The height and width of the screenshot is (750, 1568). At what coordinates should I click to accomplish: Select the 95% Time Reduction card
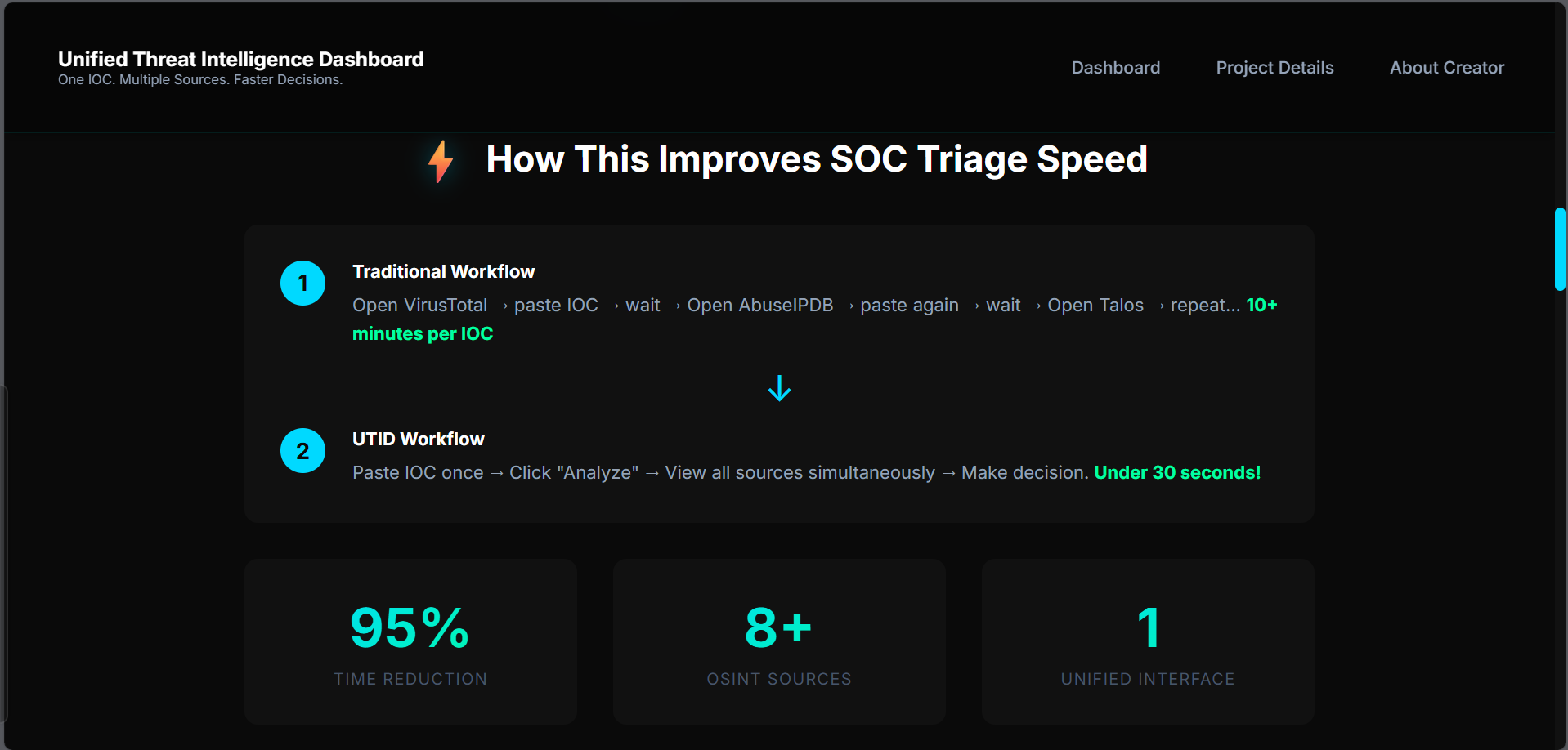coord(410,641)
